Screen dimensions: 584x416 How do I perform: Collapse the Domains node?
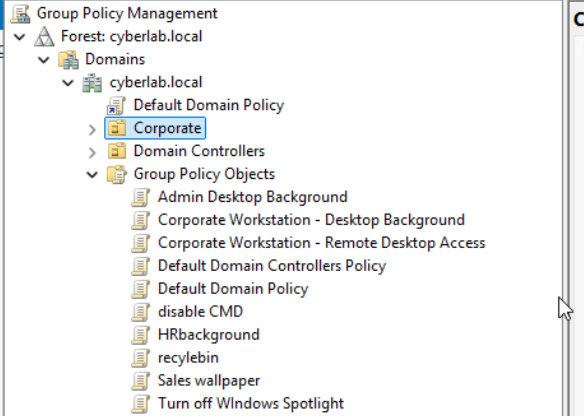(44, 60)
